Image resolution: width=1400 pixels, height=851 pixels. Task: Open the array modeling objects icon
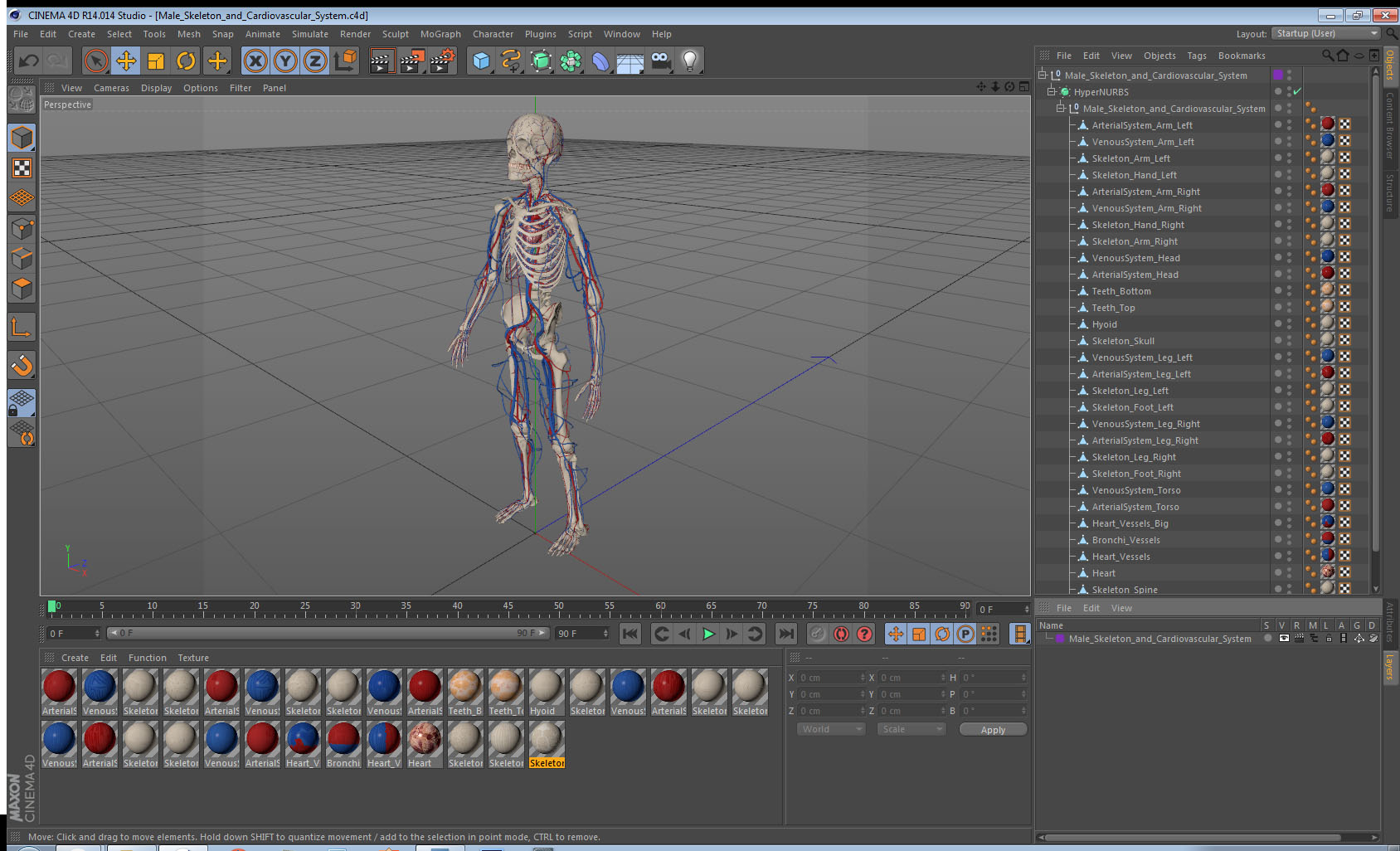[x=571, y=61]
